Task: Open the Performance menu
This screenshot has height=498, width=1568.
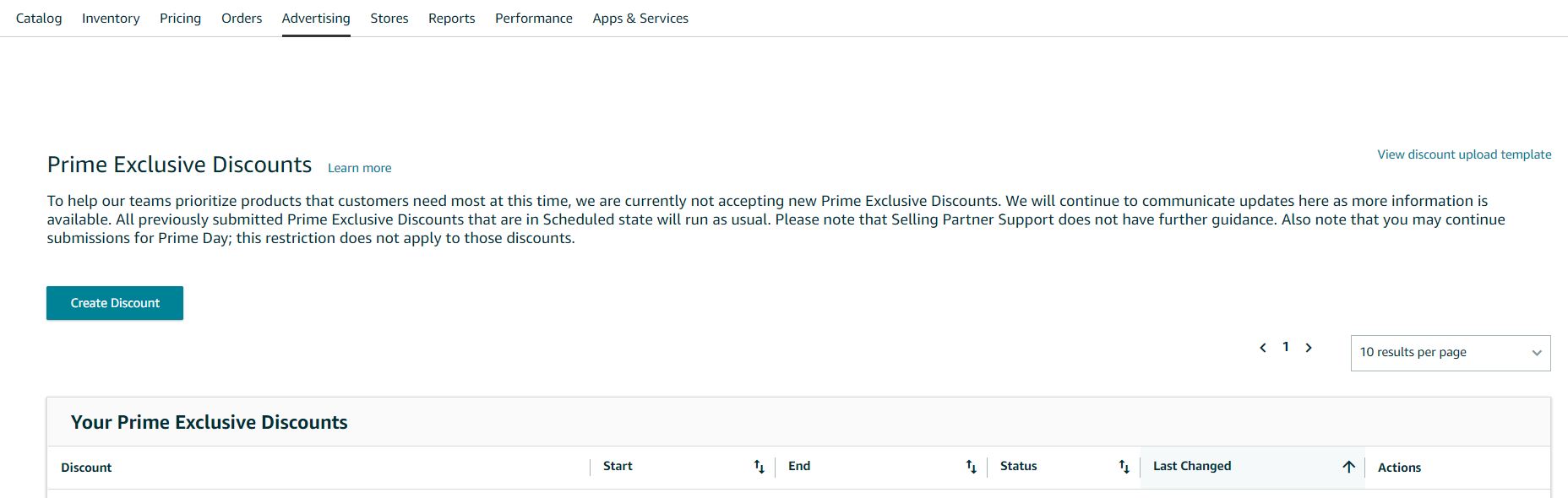Action: tap(534, 18)
